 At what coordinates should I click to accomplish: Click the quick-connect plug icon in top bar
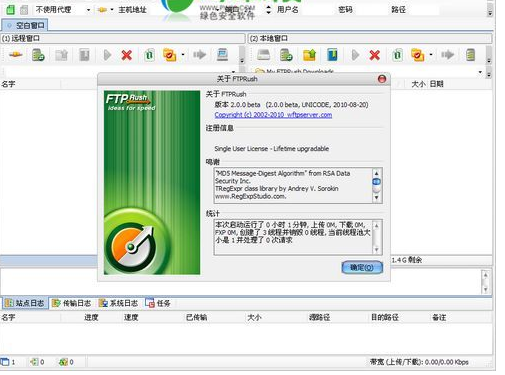coord(103,10)
